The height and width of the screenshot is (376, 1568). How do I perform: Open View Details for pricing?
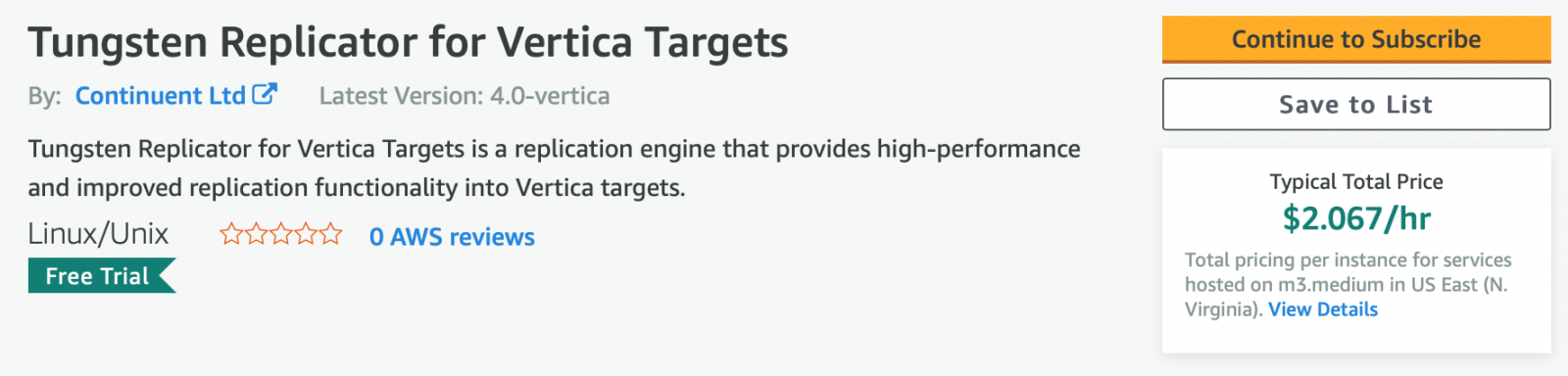(1323, 309)
